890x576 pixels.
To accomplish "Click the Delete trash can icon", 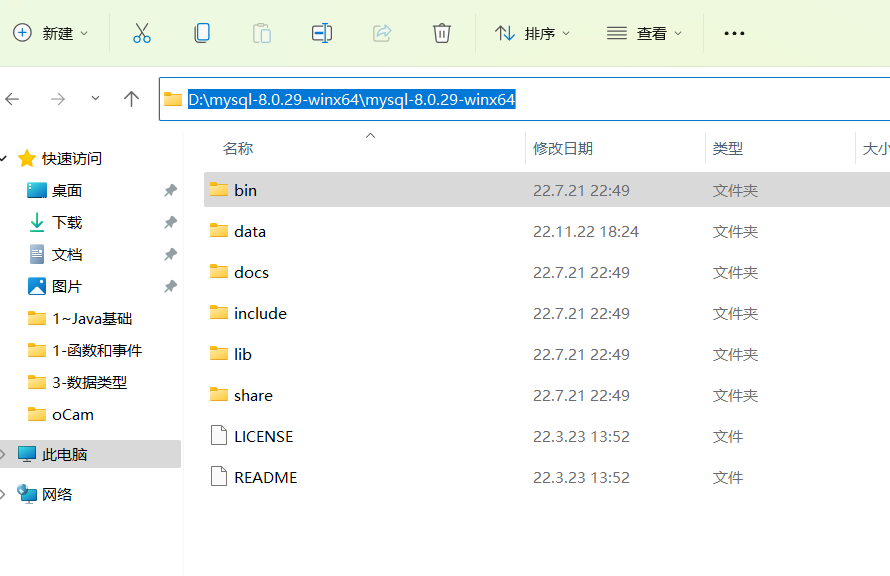I will [x=442, y=33].
